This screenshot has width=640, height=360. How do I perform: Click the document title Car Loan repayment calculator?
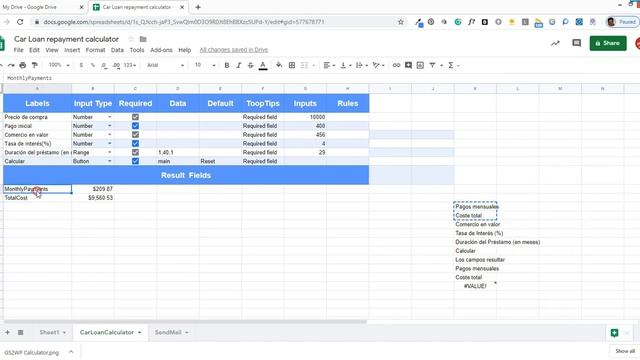point(67,39)
